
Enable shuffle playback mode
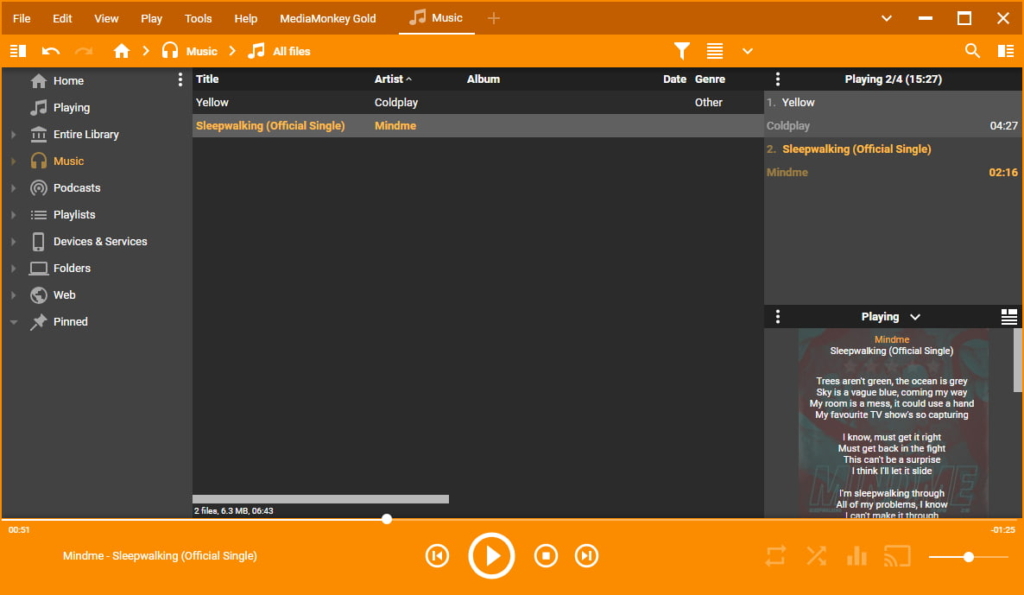tap(816, 556)
